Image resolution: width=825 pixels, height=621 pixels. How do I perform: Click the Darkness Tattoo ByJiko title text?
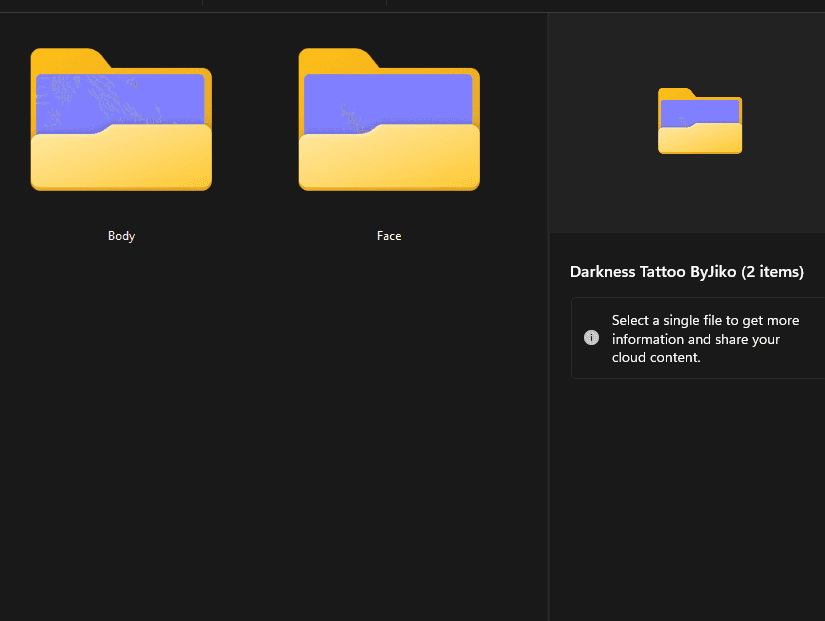tap(653, 272)
